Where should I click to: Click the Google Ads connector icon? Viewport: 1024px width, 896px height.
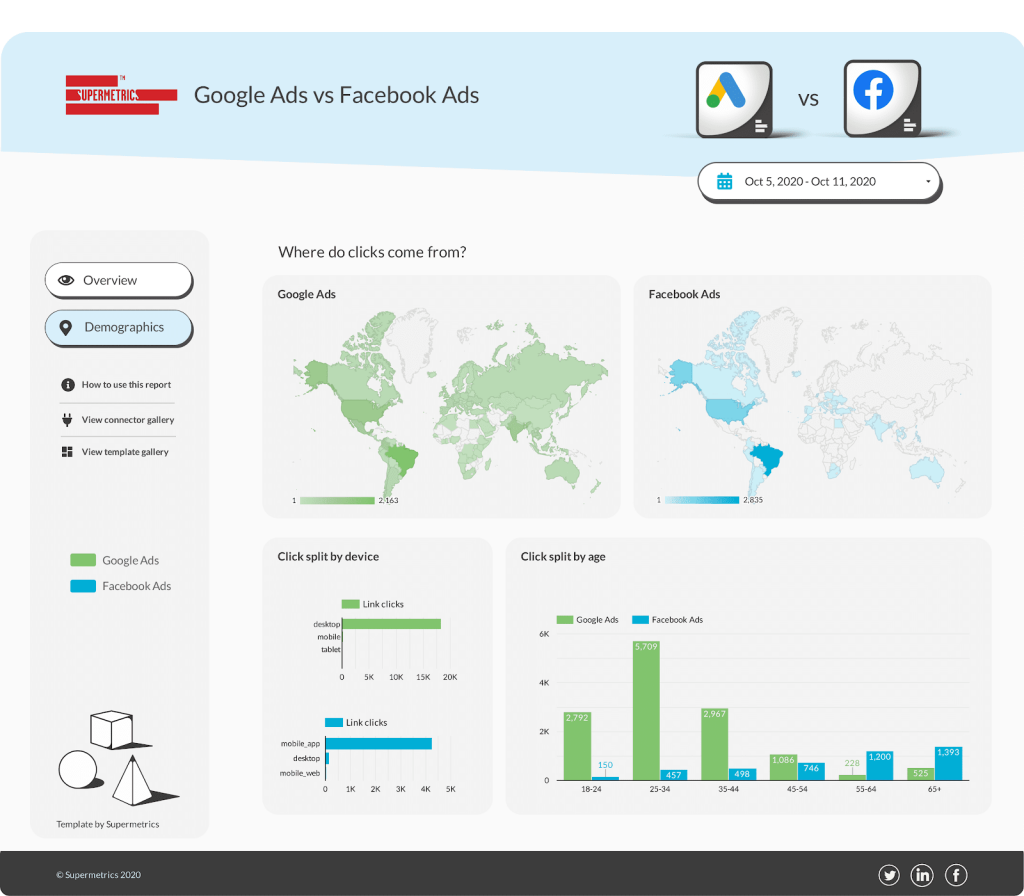(x=735, y=99)
